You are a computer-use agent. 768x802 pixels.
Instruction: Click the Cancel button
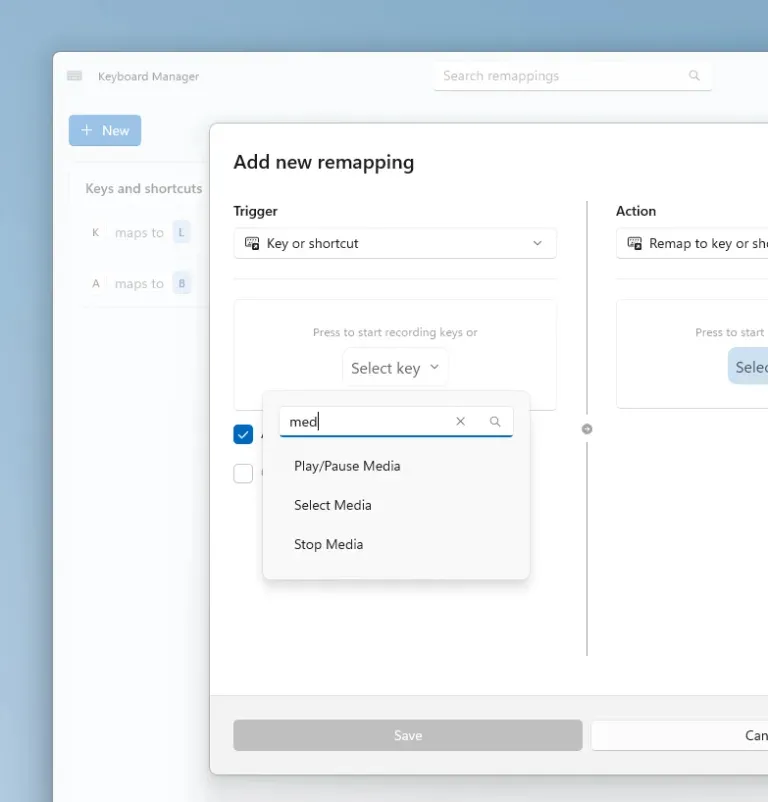[680, 736]
